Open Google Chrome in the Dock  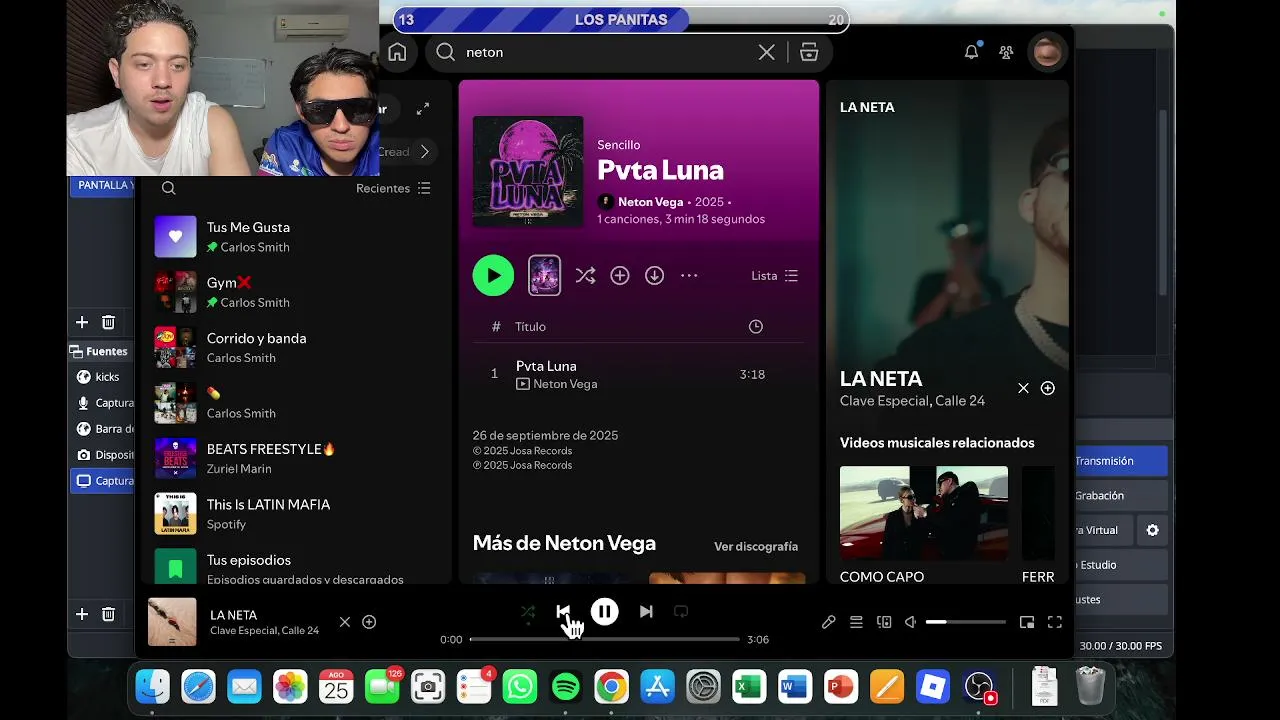(611, 687)
